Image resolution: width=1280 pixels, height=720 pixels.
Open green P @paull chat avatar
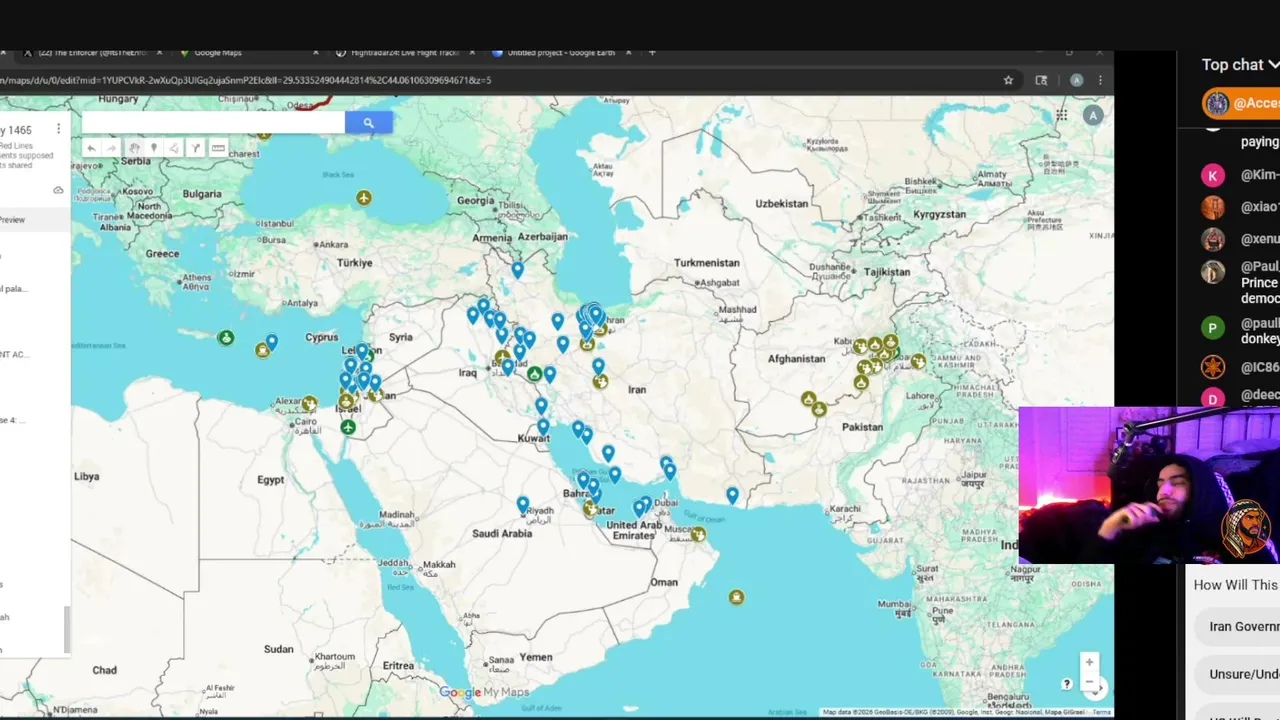pos(1213,328)
